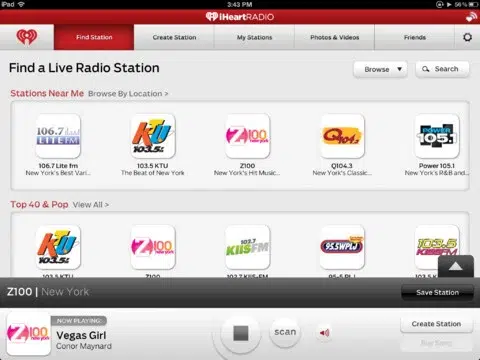Click the "Top 40 & Pop" heading

pos(39,204)
